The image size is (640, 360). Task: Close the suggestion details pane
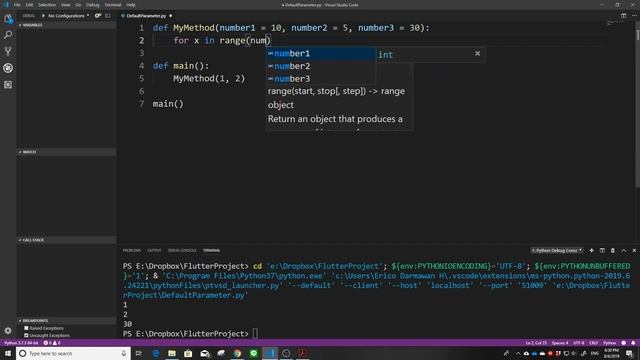[478, 53]
